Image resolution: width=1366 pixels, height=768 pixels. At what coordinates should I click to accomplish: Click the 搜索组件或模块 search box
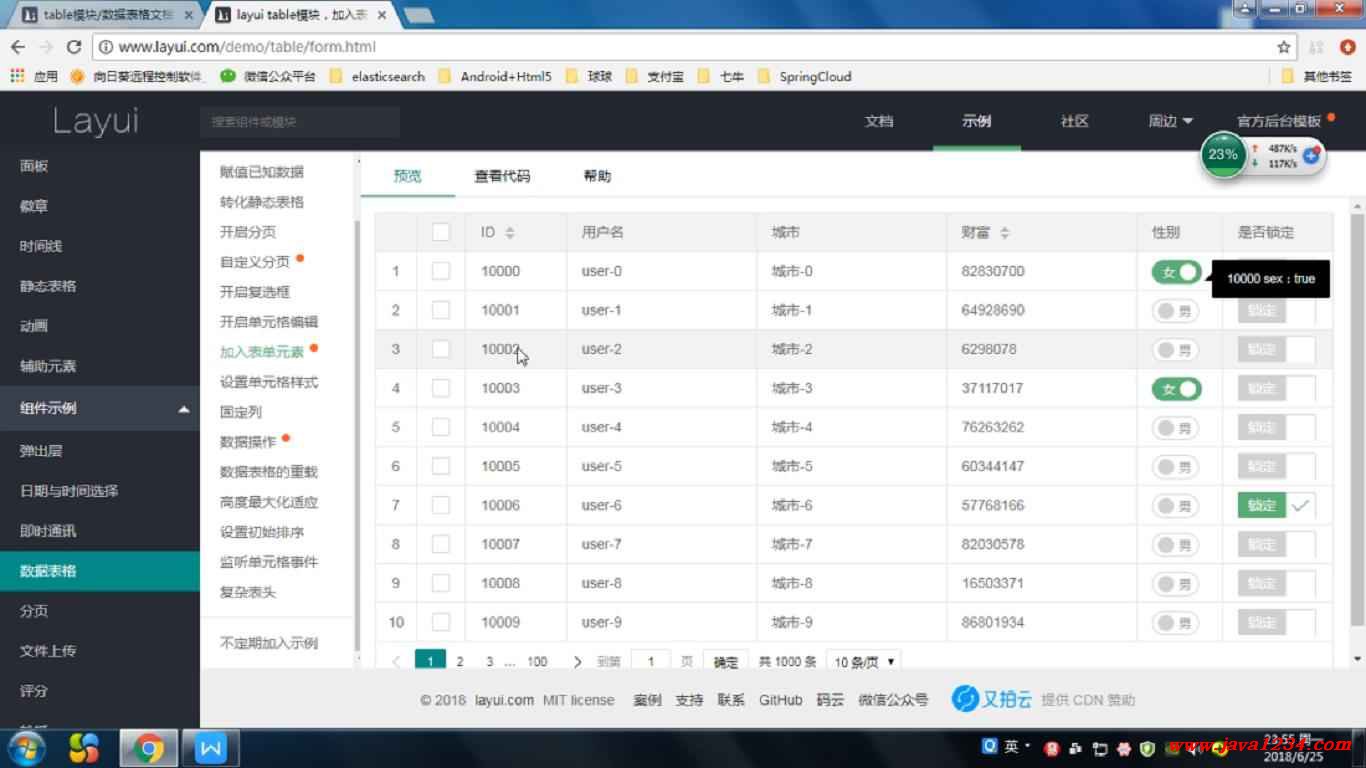click(x=300, y=122)
